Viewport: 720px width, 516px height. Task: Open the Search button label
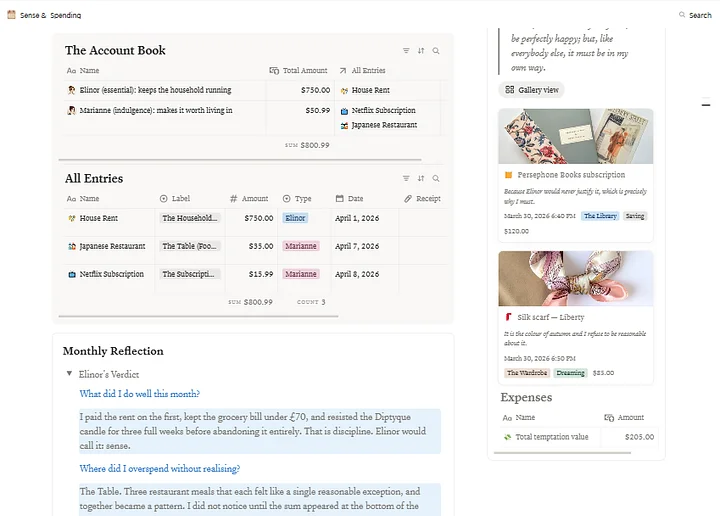tap(700, 15)
